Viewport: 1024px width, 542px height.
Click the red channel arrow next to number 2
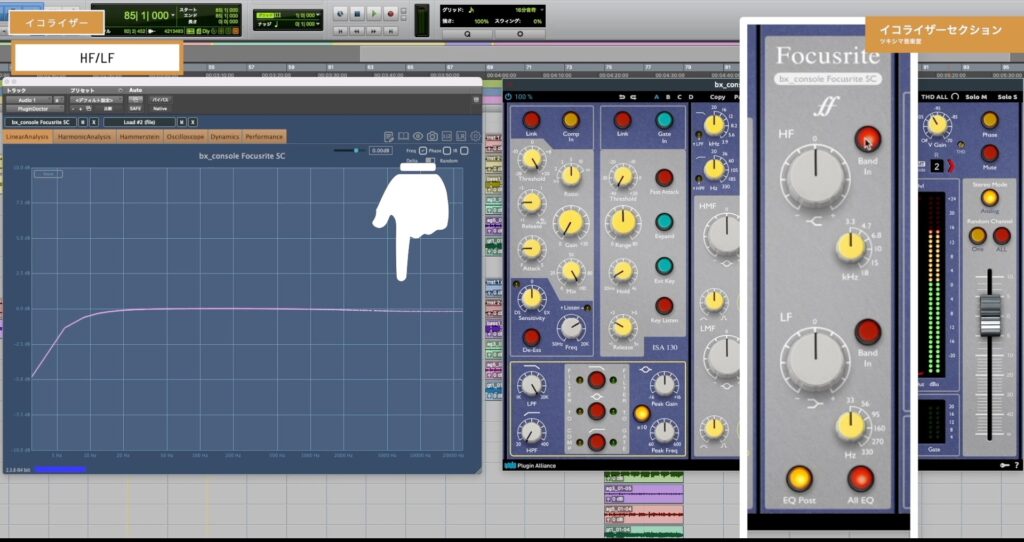(x=951, y=167)
